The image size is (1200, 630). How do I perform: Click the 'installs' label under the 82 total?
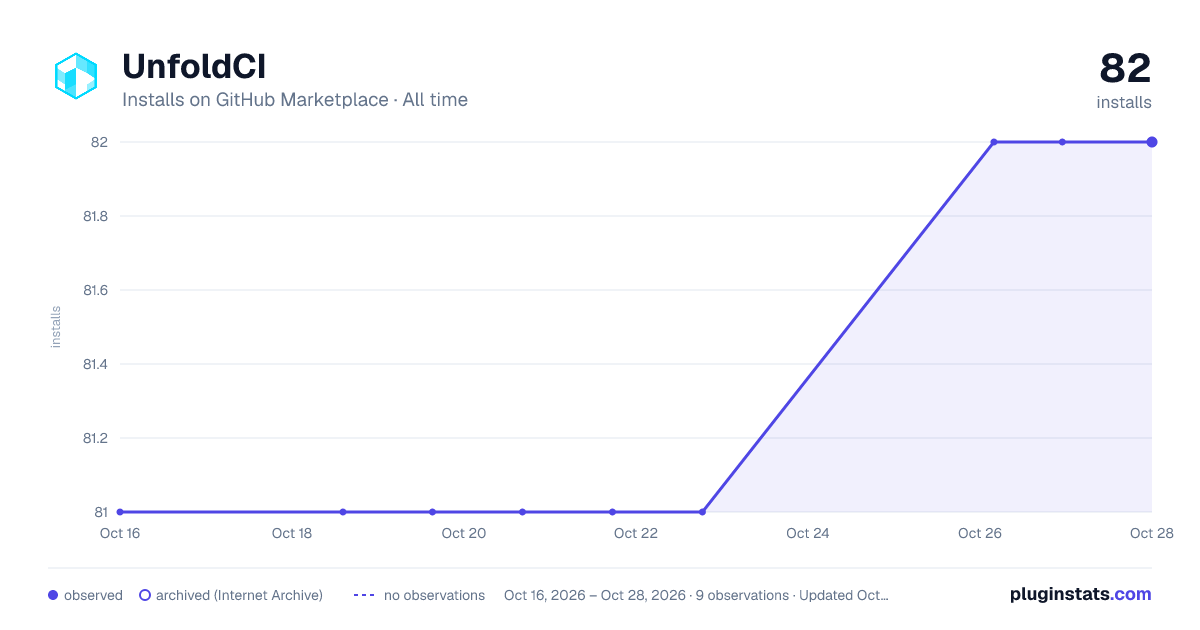1124,102
